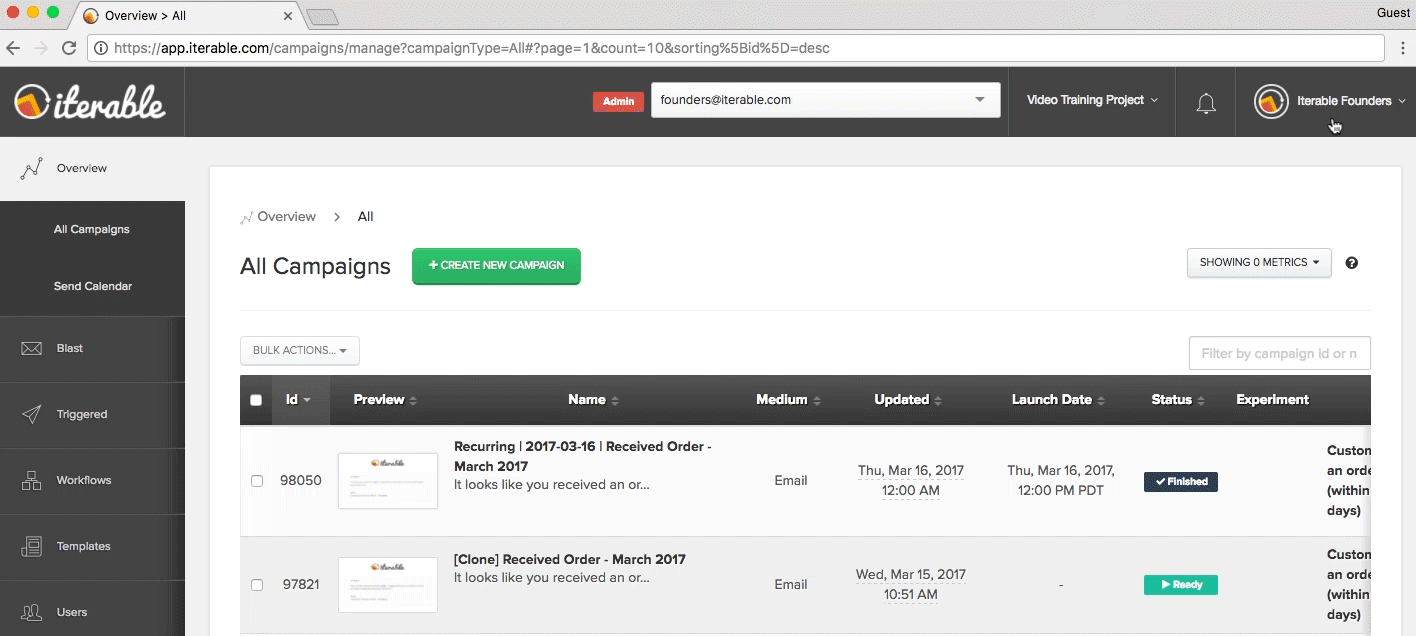Viewport: 1416px width, 636px height.
Task: Click the Finished status badge
Action: pos(1181,482)
